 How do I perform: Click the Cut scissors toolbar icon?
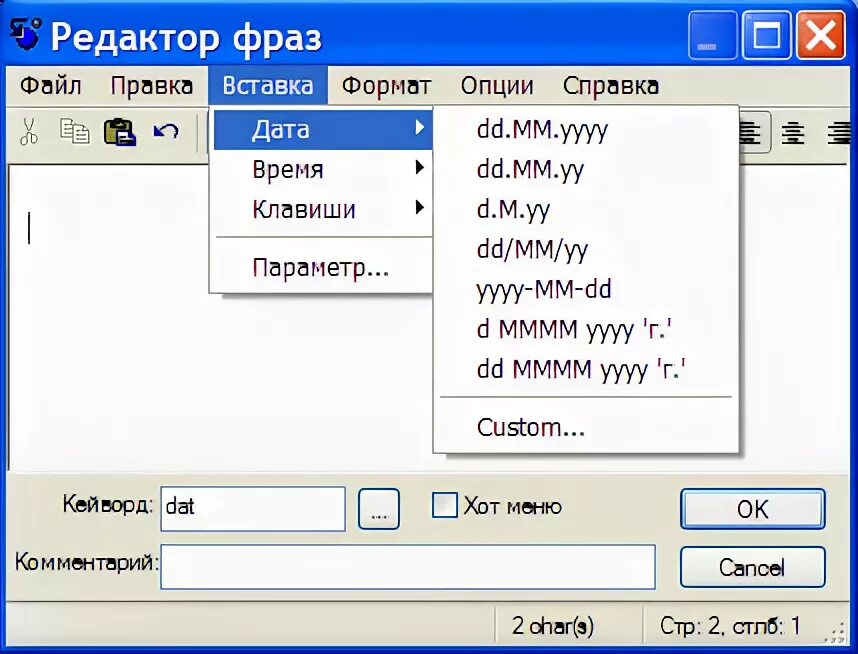tap(28, 131)
